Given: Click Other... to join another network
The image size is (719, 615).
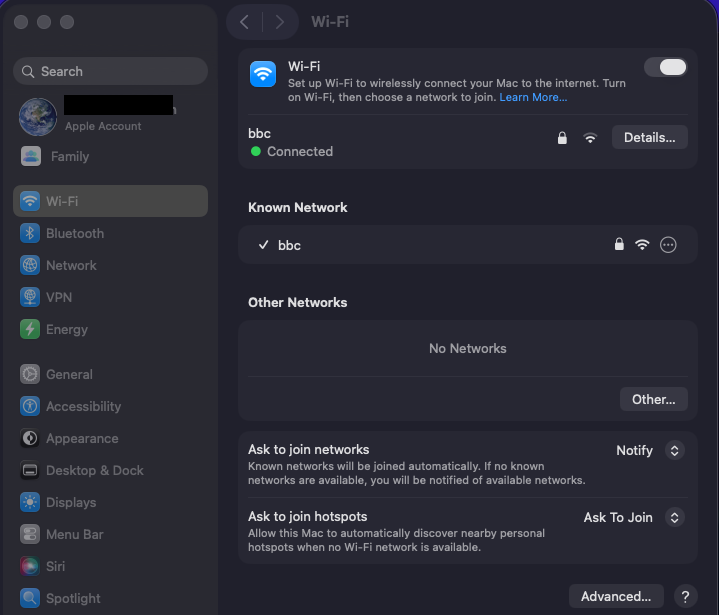Looking at the screenshot, I should (653, 399).
